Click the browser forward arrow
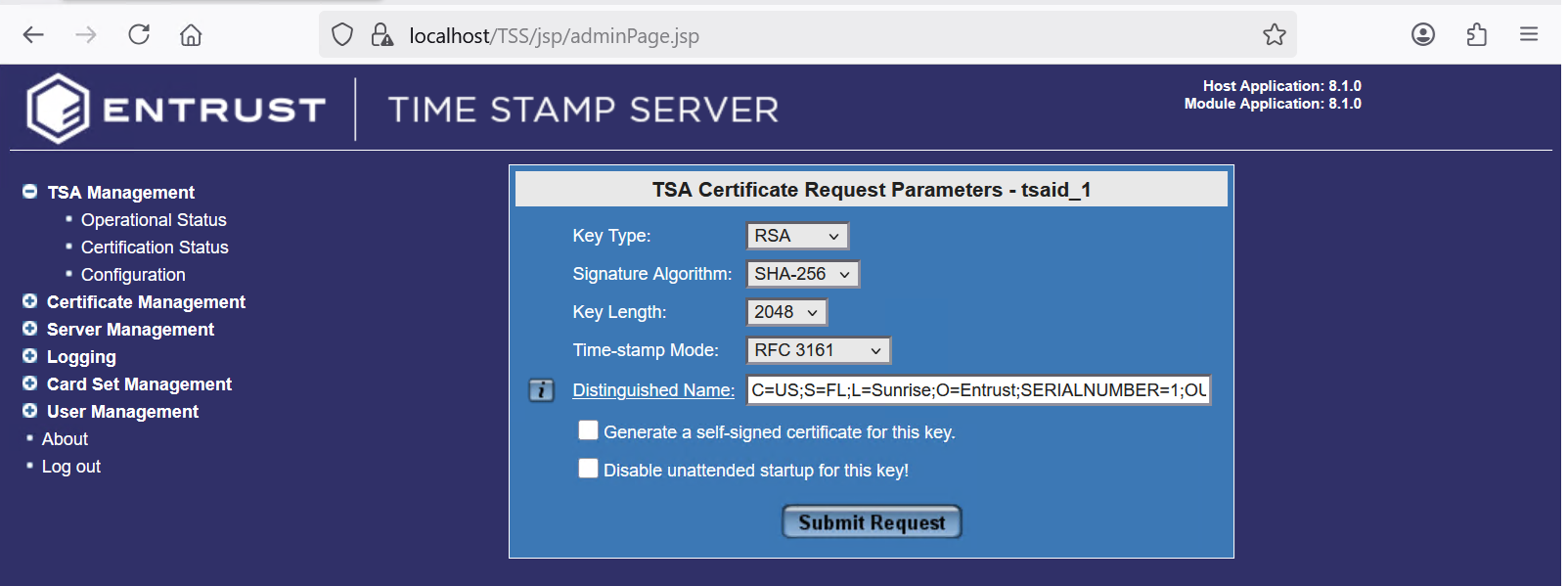 coord(86,35)
